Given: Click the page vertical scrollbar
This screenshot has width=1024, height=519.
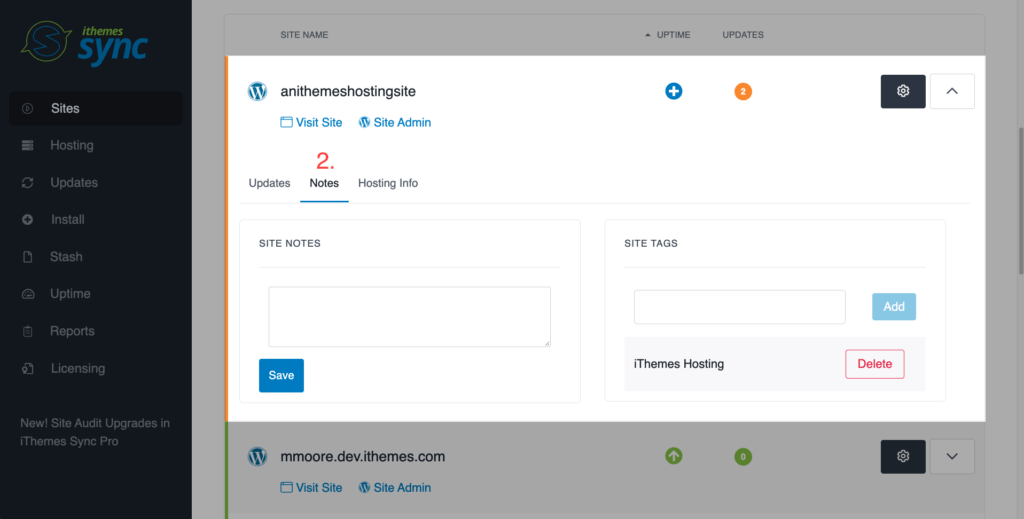Looking at the screenshot, I should tap(1020, 201).
